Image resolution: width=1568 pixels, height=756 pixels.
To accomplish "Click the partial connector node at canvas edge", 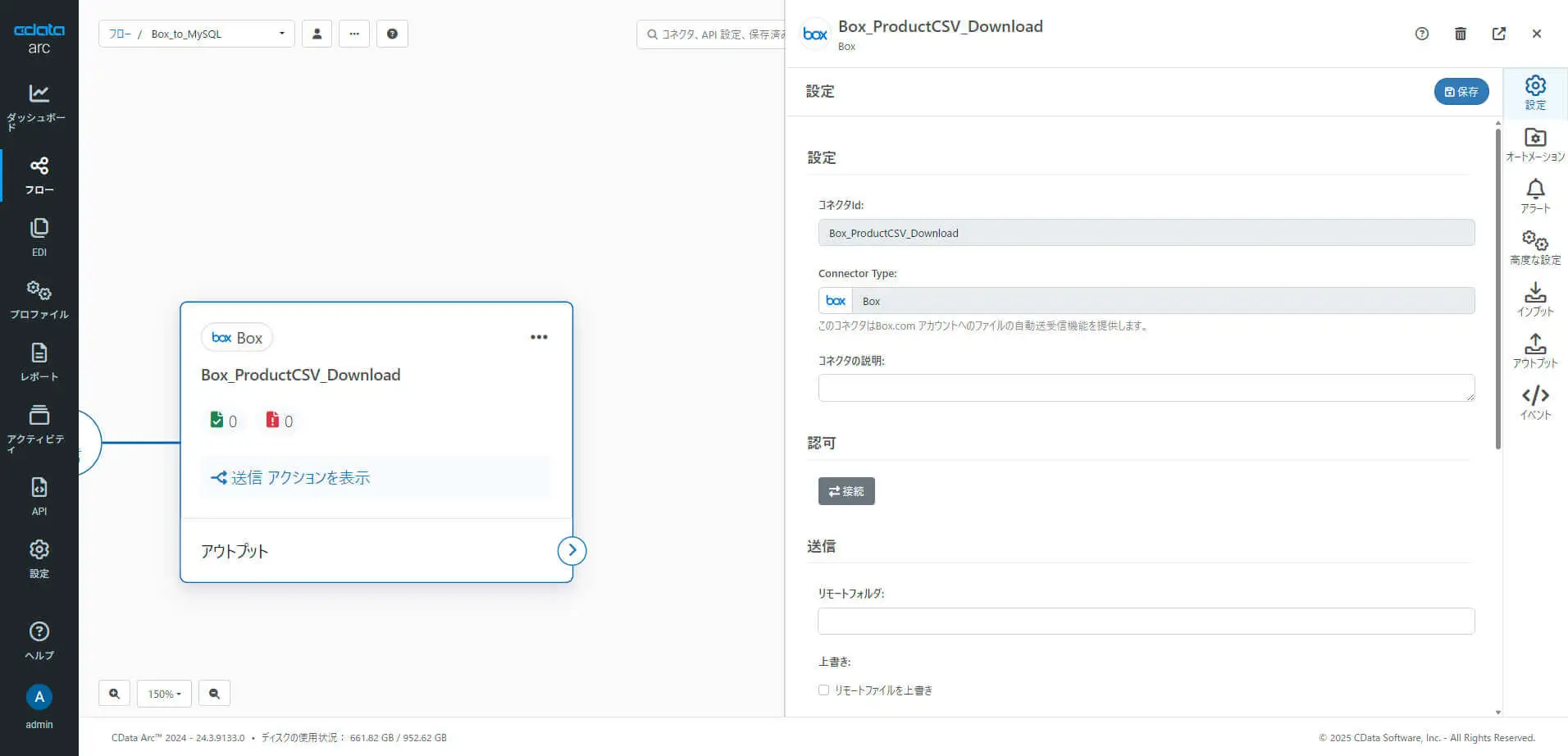I will point(89,443).
